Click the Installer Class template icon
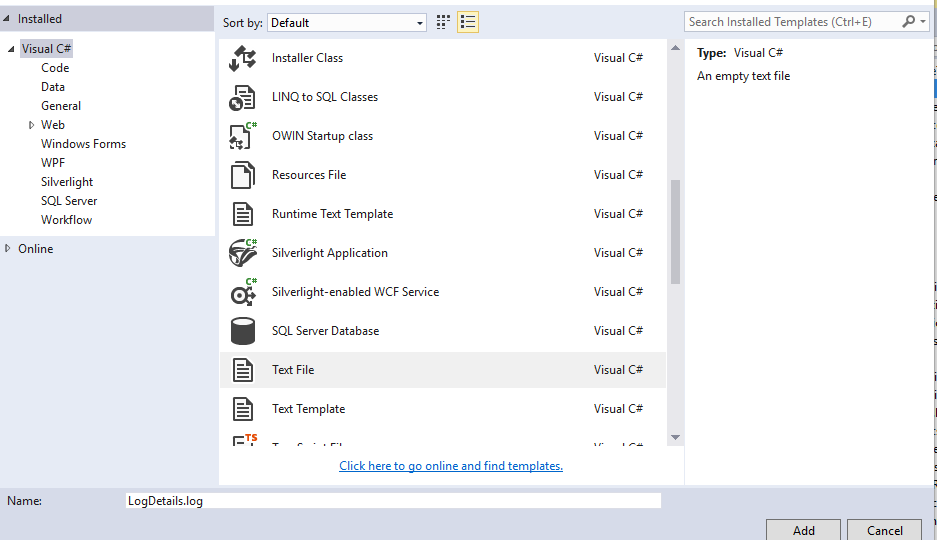This screenshot has width=937, height=540. [x=243, y=58]
